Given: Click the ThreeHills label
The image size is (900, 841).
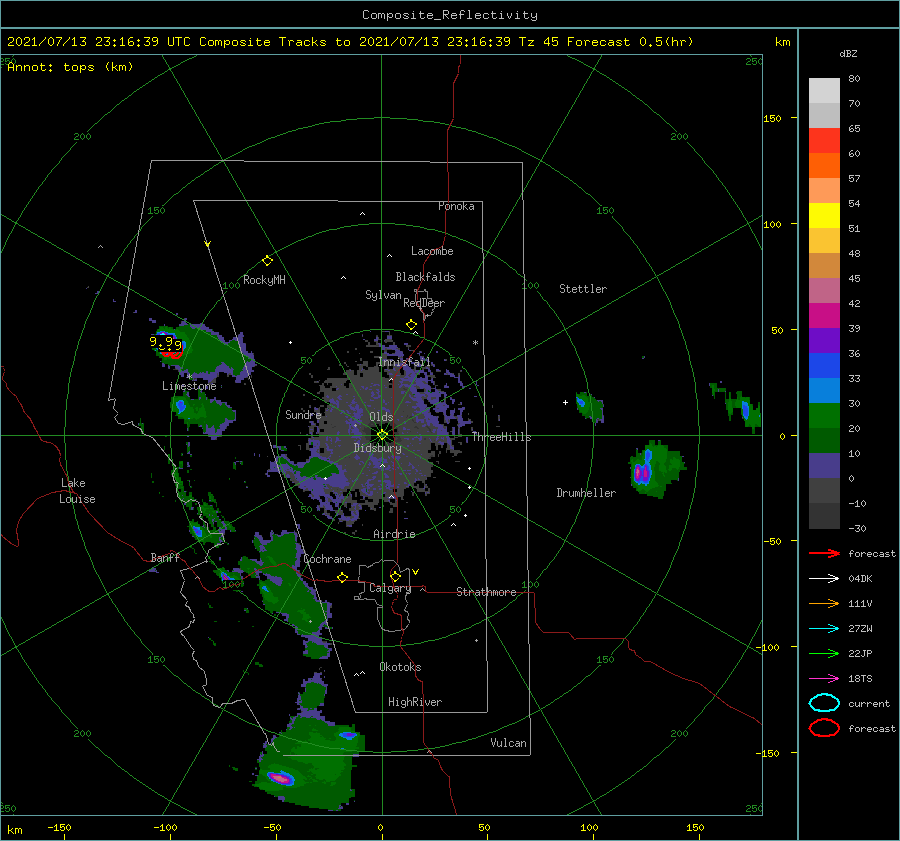Looking at the screenshot, I should (502, 437).
